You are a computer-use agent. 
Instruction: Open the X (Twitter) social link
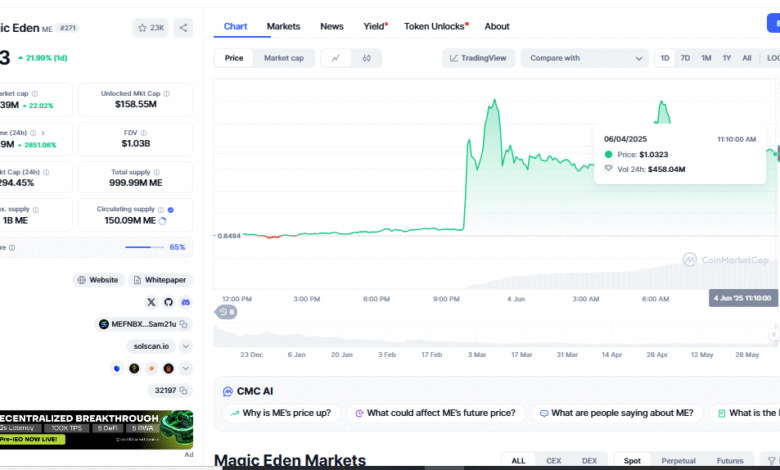click(x=151, y=302)
